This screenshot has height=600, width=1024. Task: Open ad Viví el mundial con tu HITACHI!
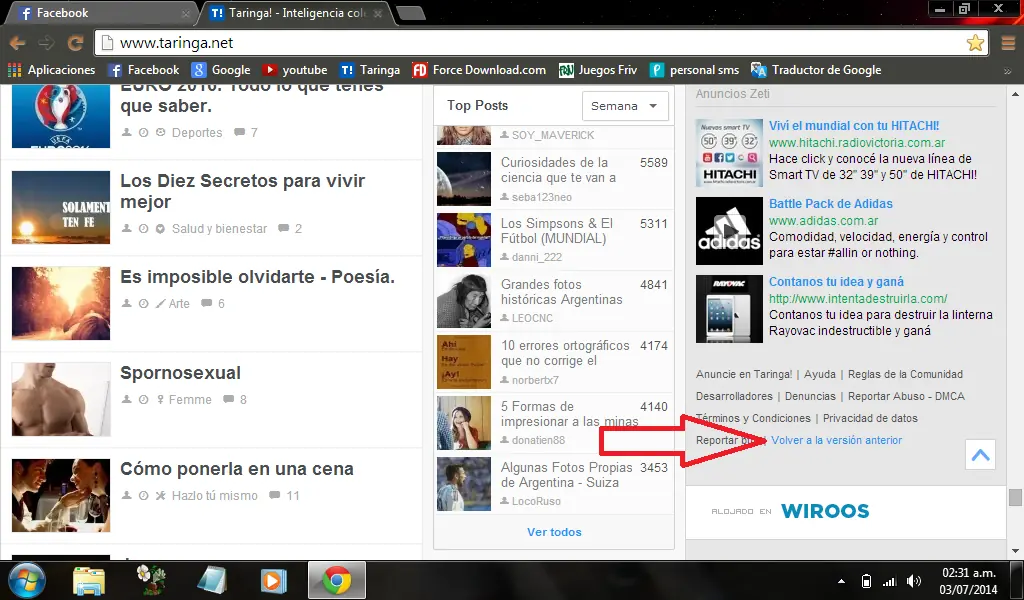(x=854, y=126)
